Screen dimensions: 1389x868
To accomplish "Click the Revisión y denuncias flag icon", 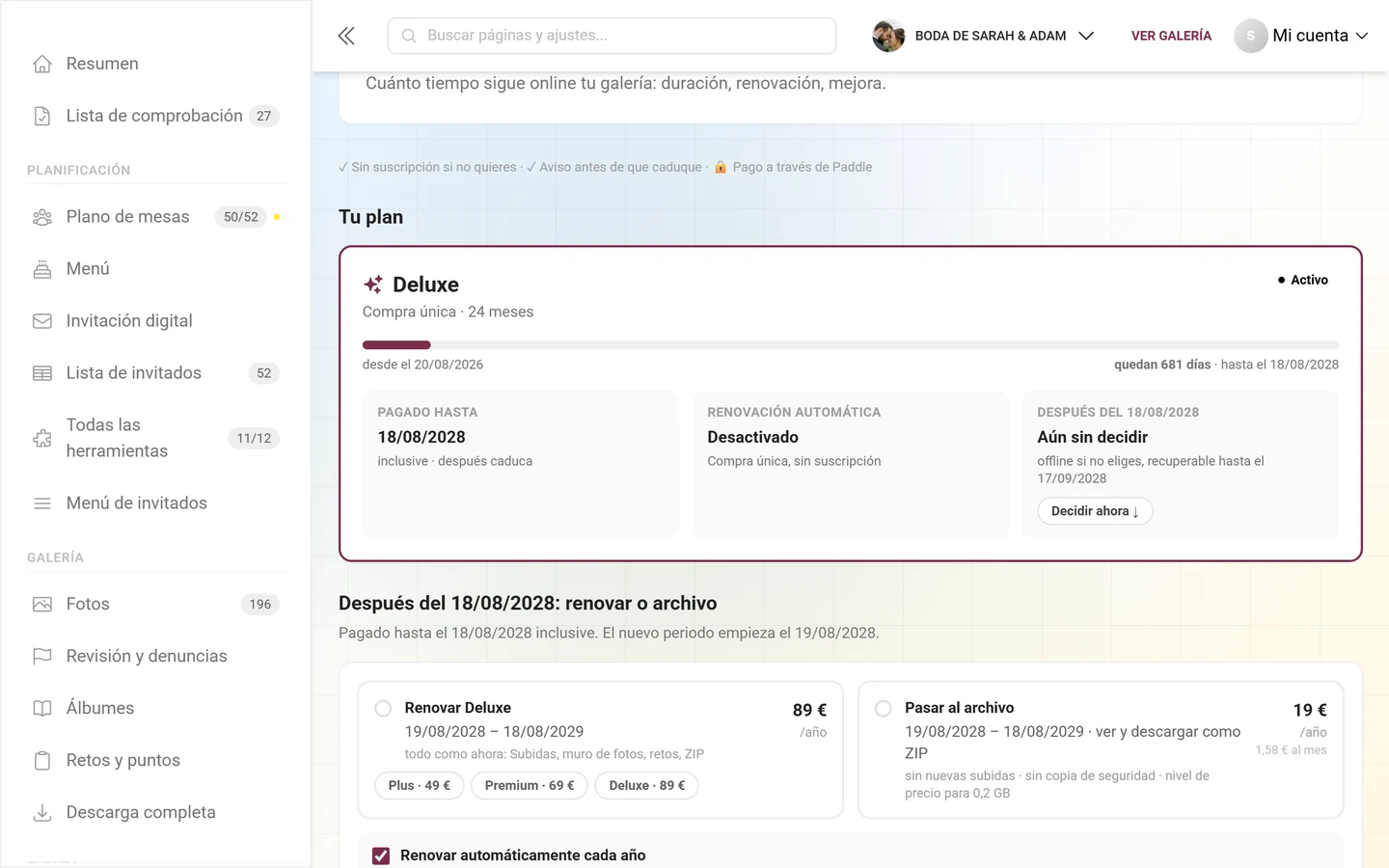I will (42, 657).
